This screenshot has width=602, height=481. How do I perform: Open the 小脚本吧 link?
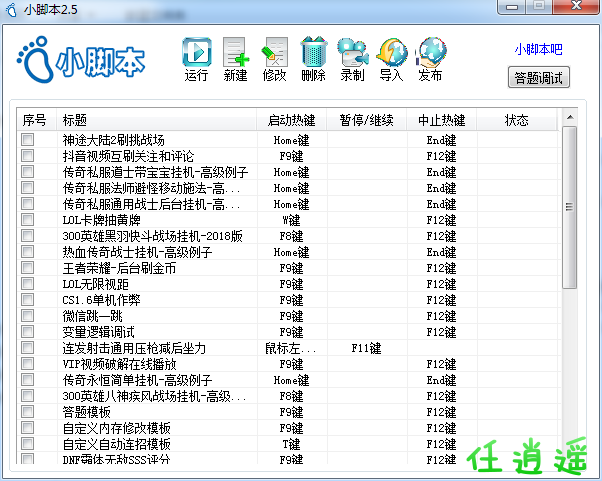tap(538, 50)
